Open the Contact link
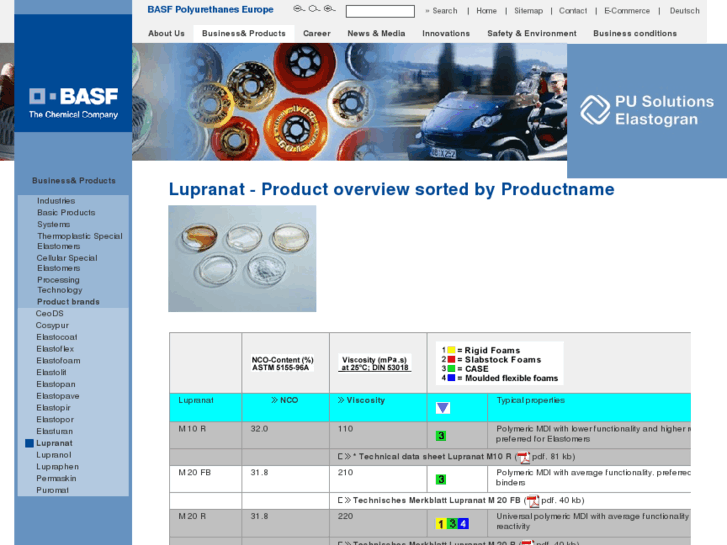Viewport: 727px width, 545px height. point(573,11)
